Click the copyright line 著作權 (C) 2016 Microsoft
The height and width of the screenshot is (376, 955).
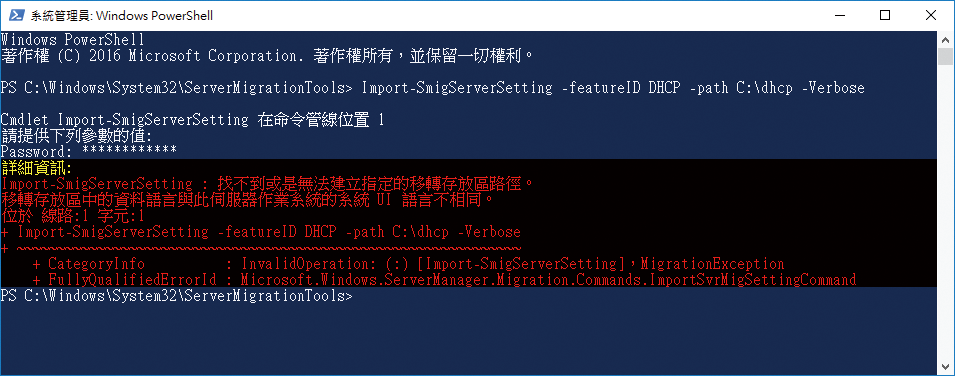(x=267, y=56)
